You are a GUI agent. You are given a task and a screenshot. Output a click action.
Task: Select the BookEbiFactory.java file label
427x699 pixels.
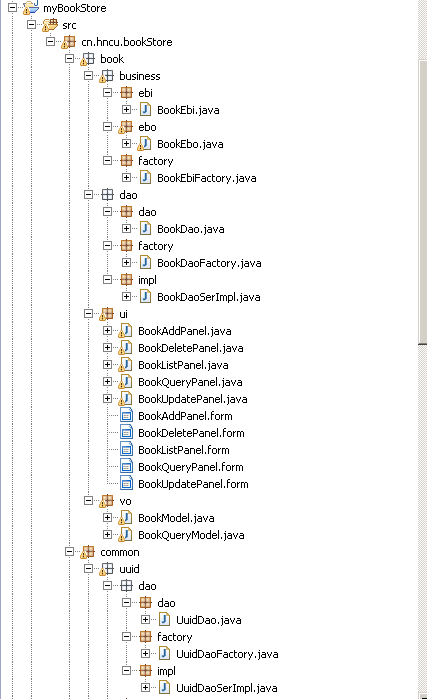[x=207, y=178]
